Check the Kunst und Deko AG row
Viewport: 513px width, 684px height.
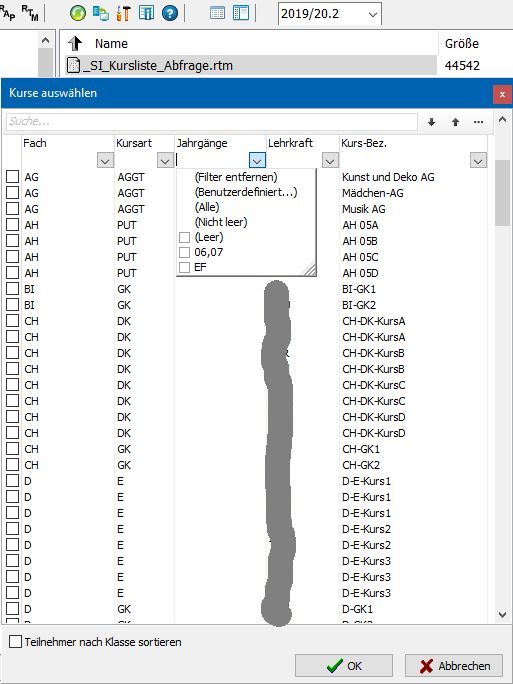click(x=12, y=177)
